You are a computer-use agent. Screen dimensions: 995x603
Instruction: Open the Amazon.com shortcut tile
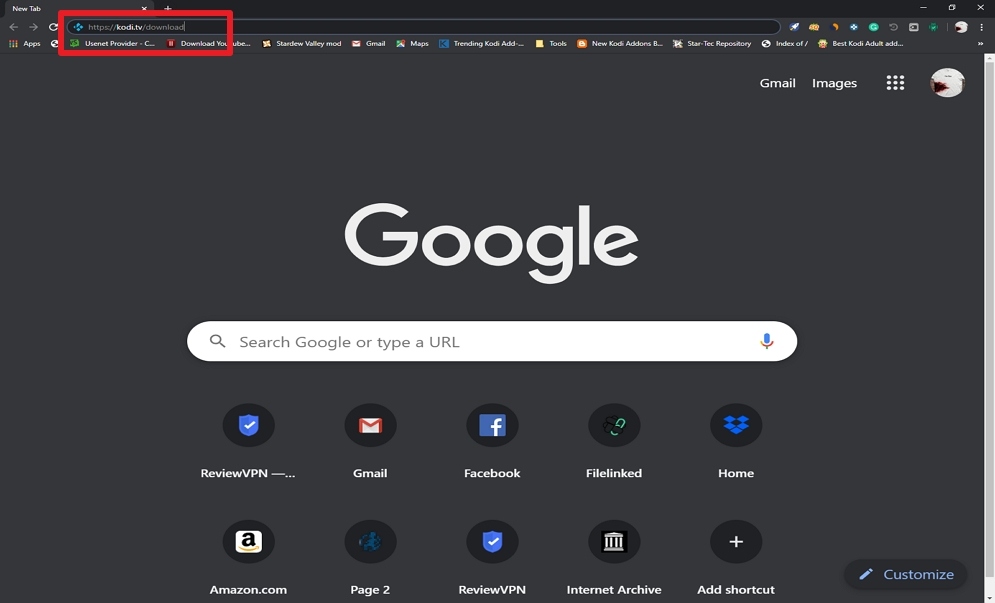(x=248, y=558)
